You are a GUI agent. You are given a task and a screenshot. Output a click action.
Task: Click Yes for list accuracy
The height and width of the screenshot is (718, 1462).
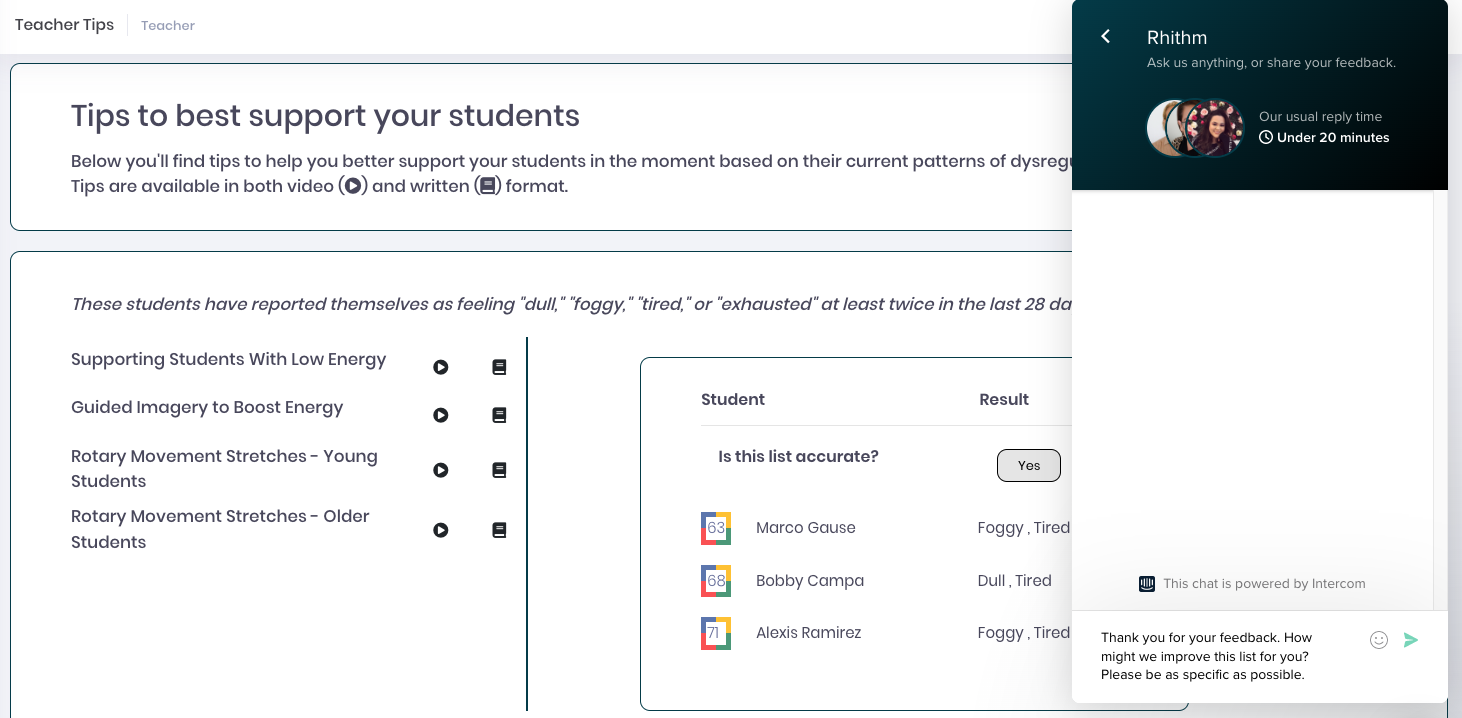coord(1029,465)
